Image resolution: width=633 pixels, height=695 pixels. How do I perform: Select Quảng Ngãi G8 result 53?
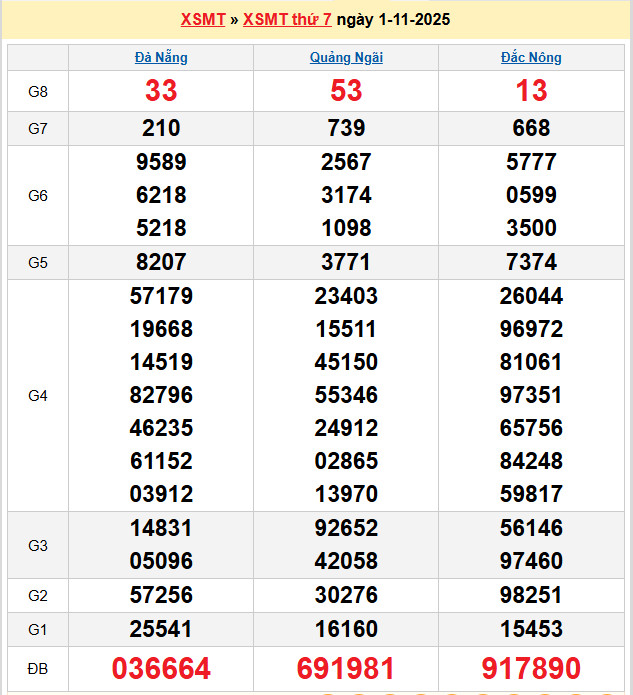click(346, 91)
